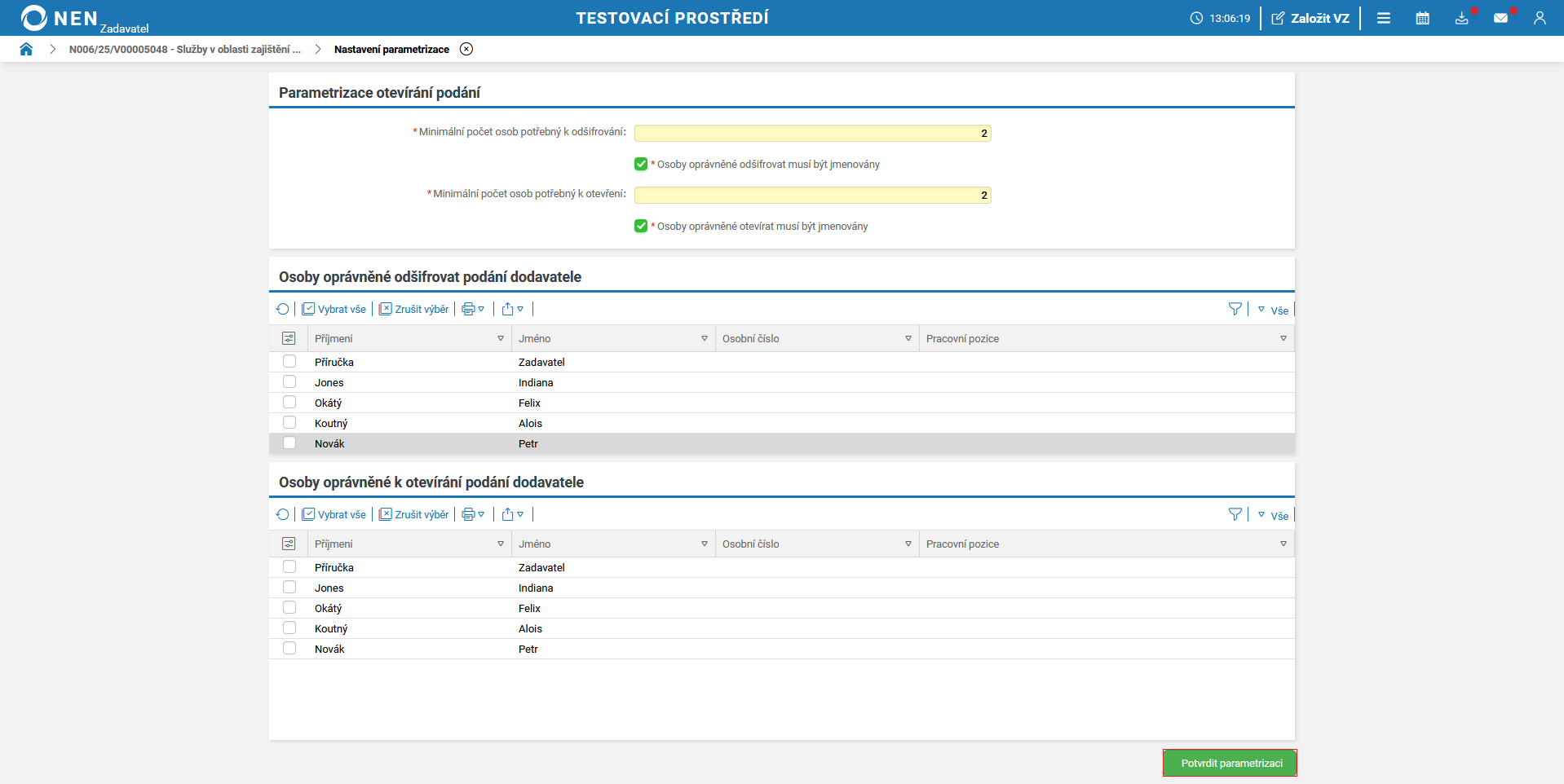
Task: Open the hamburger main menu
Action: tap(1384, 18)
